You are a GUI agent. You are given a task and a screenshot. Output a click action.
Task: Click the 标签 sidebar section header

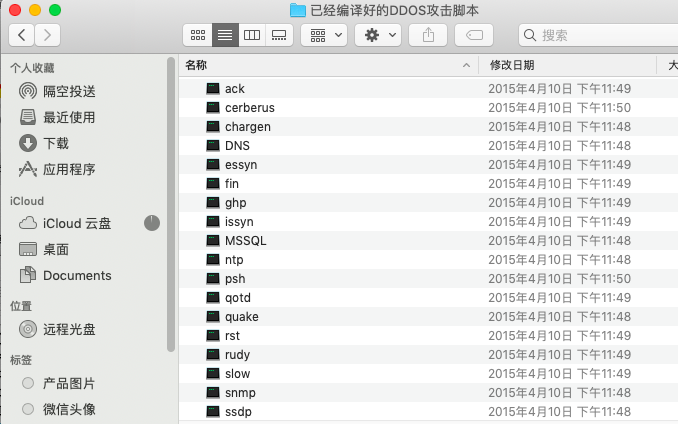21,360
